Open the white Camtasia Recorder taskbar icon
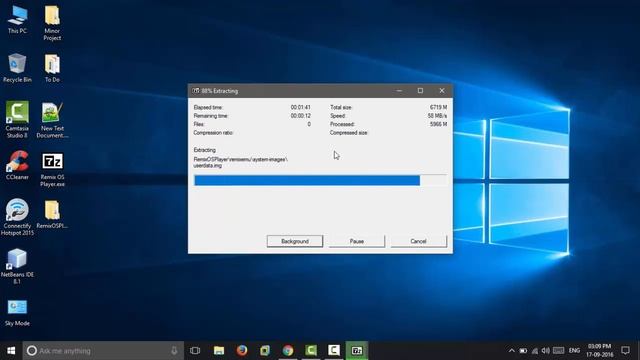 coord(334,351)
